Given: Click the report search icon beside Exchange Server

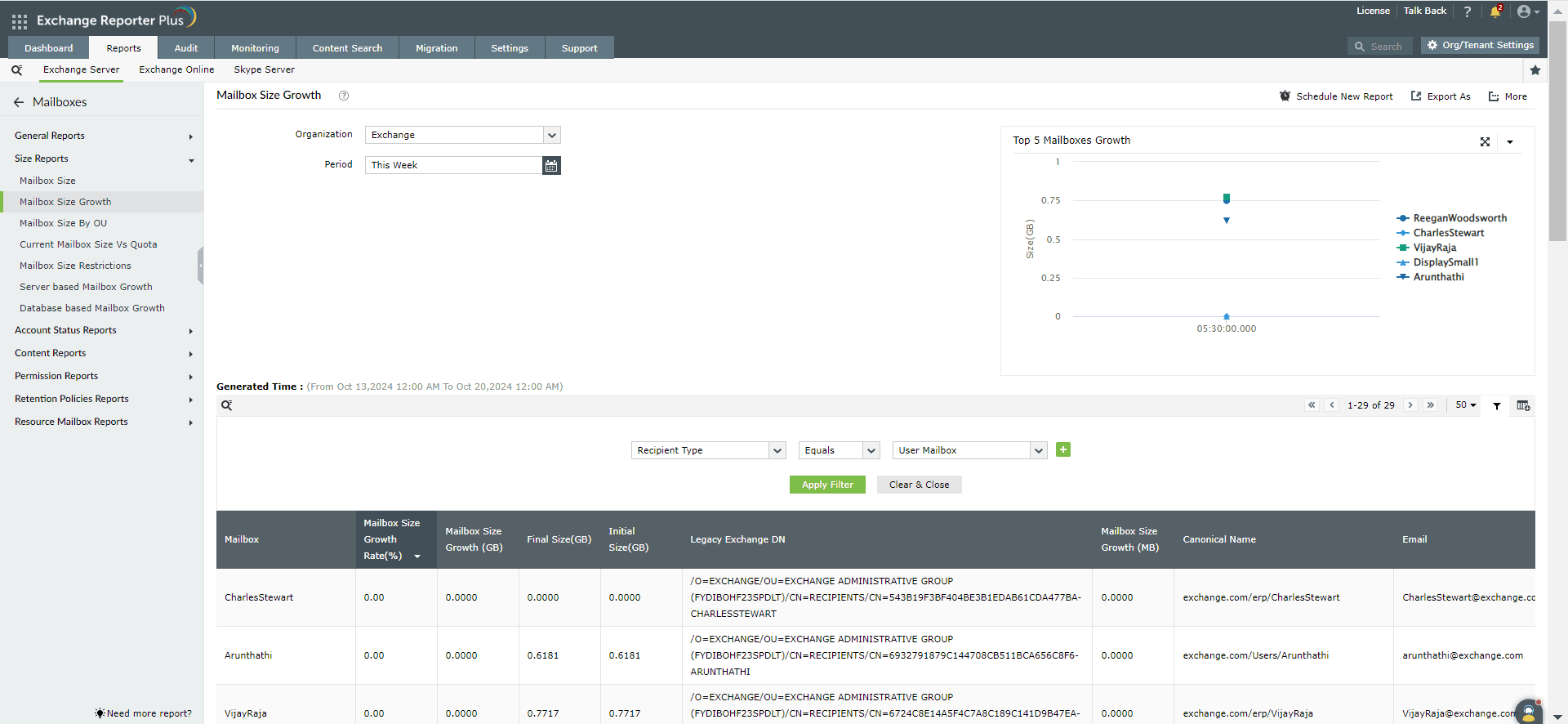Looking at the screenshot, I should click(x=16, y=70).
